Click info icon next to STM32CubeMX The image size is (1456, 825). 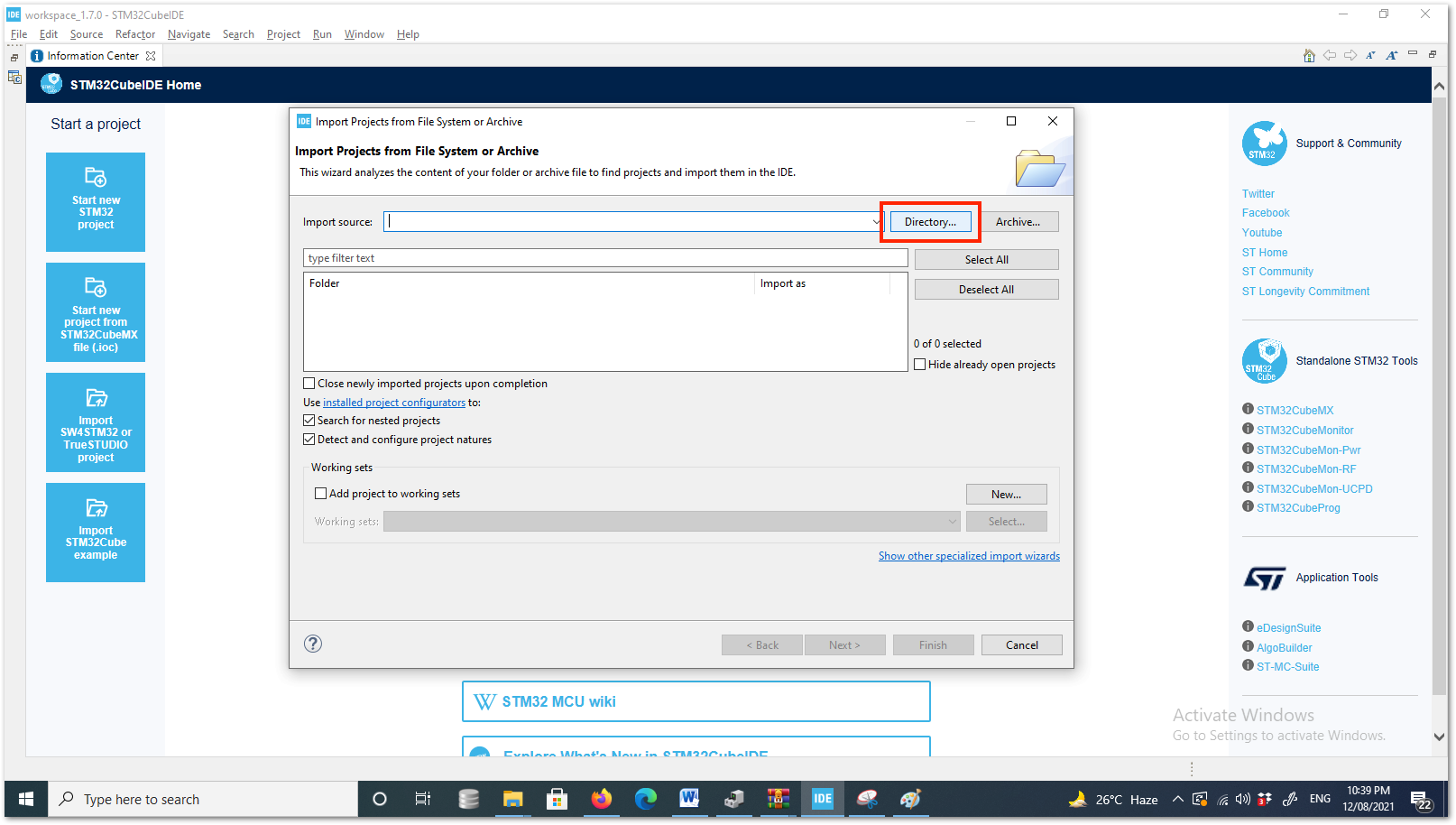coord(1248,409)
